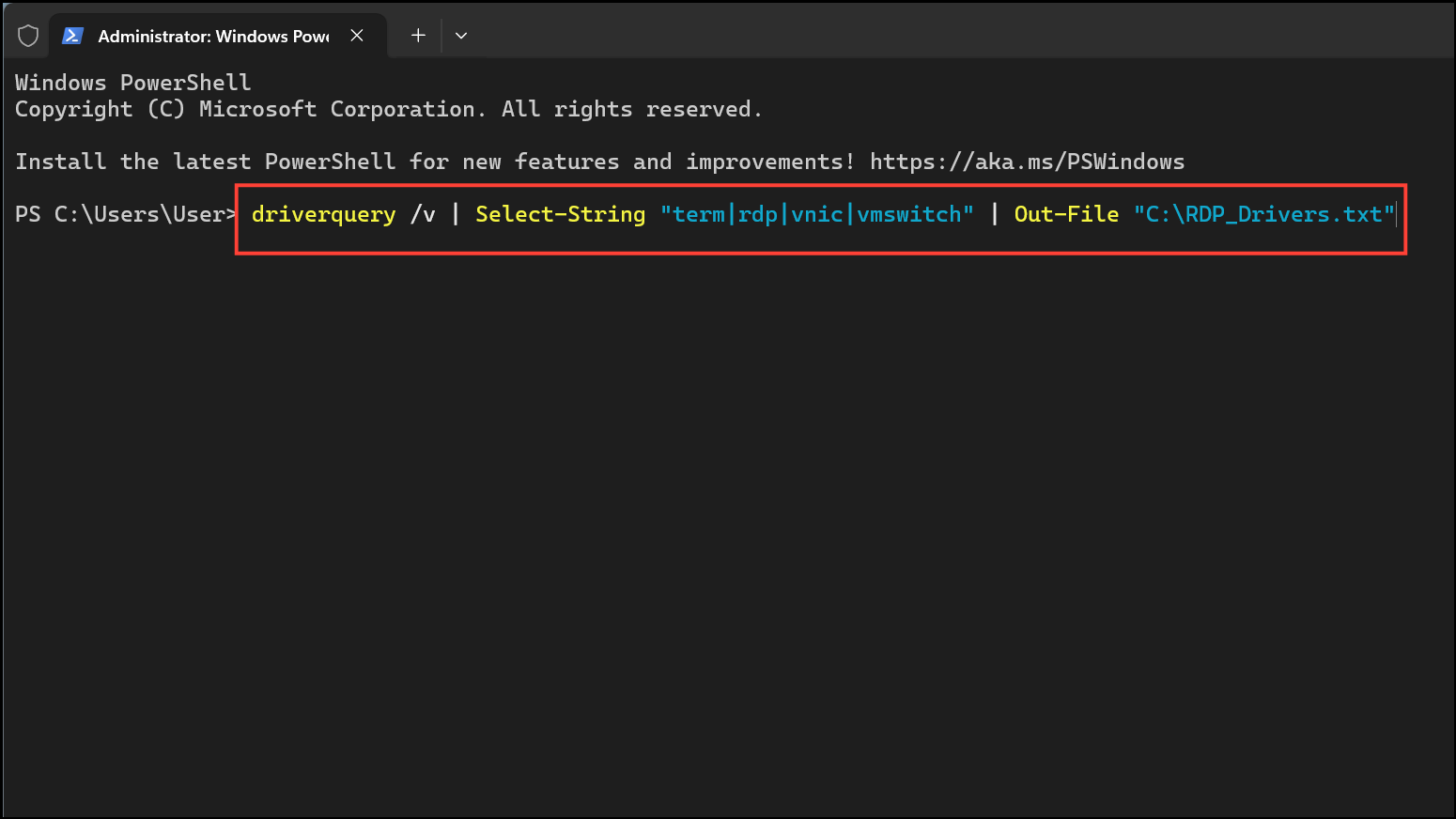The image size is (1456, 819).
Task: Open a new tab with the plus button
Action: 418,36
